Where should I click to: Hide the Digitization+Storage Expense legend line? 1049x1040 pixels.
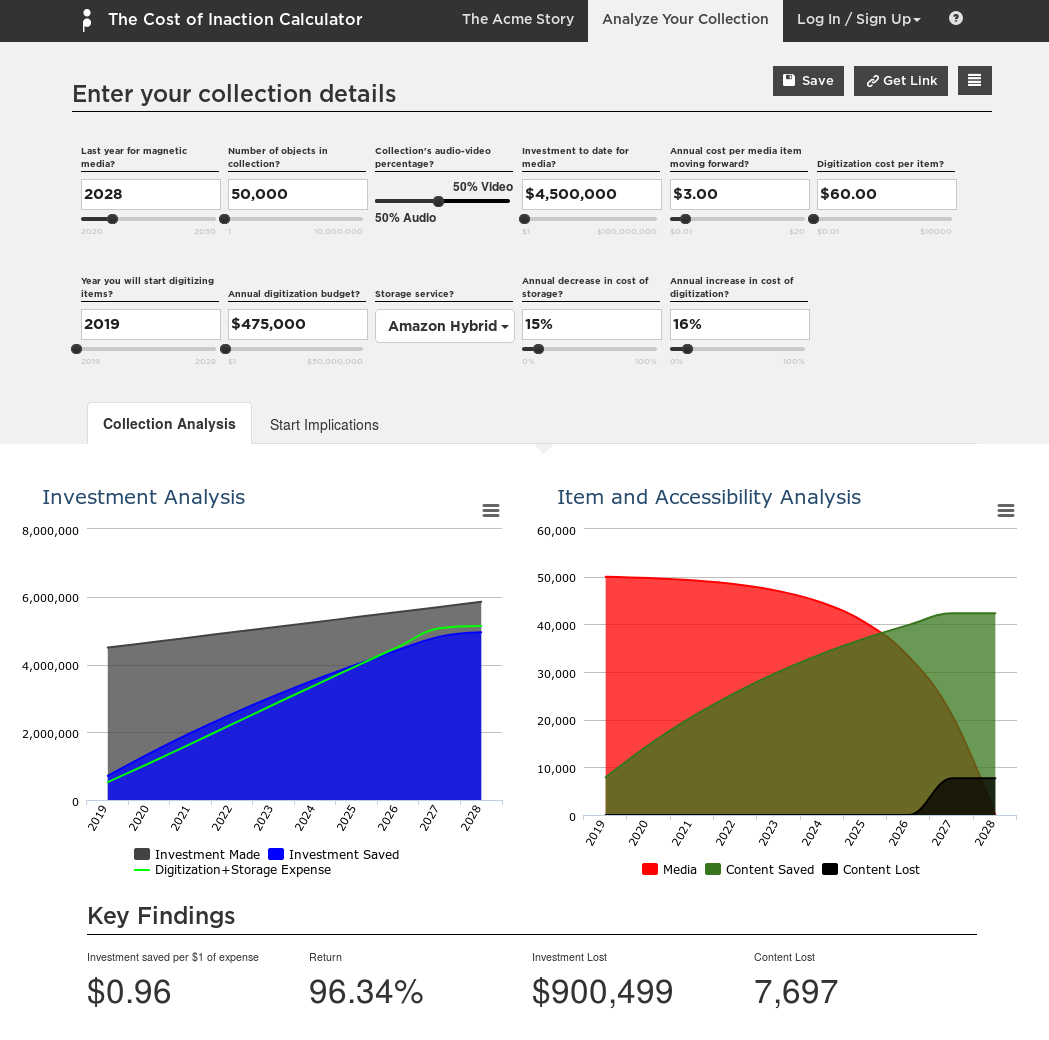(232, 870)
